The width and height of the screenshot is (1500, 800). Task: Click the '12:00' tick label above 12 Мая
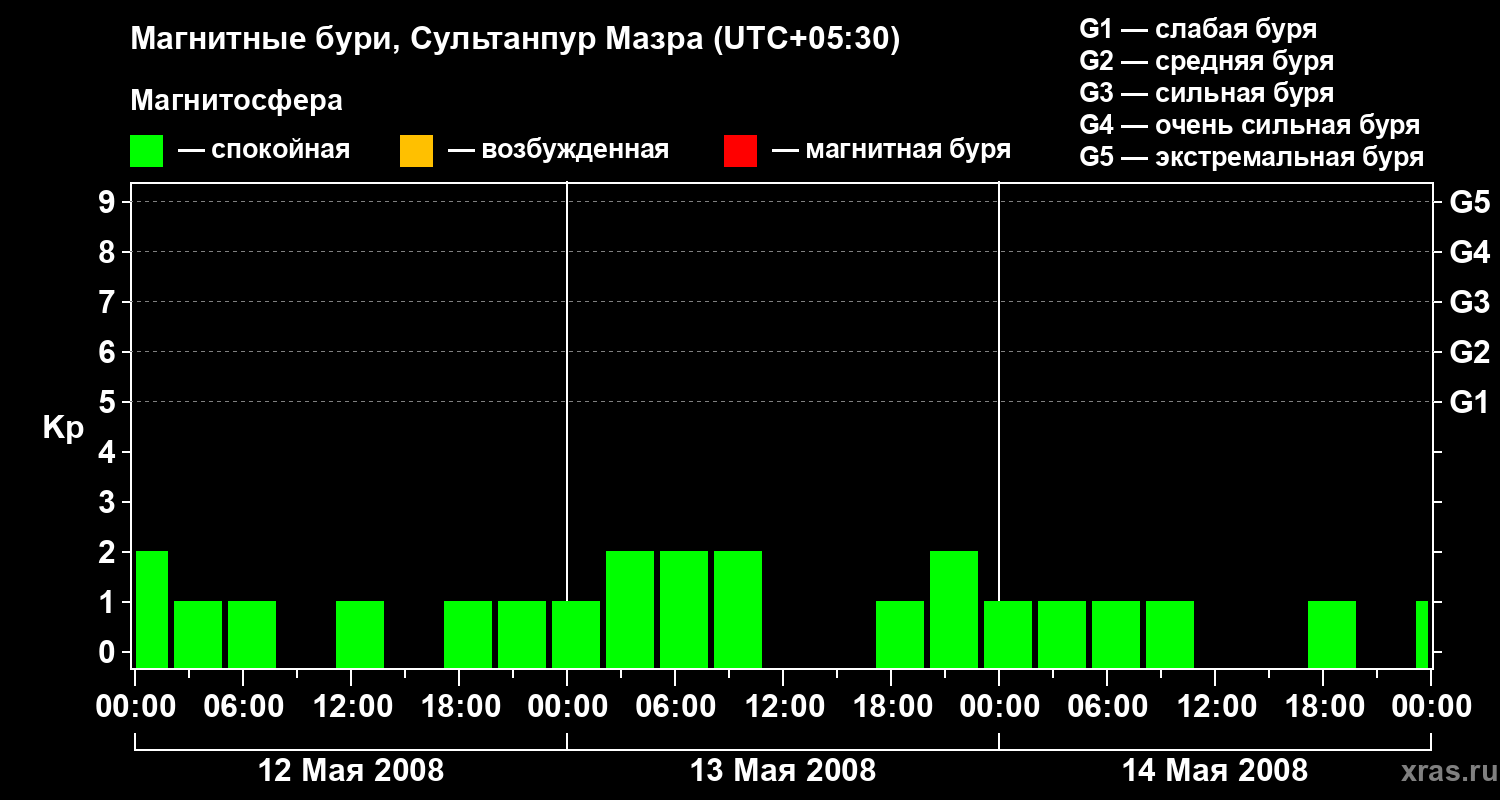[x=351, y=707]
